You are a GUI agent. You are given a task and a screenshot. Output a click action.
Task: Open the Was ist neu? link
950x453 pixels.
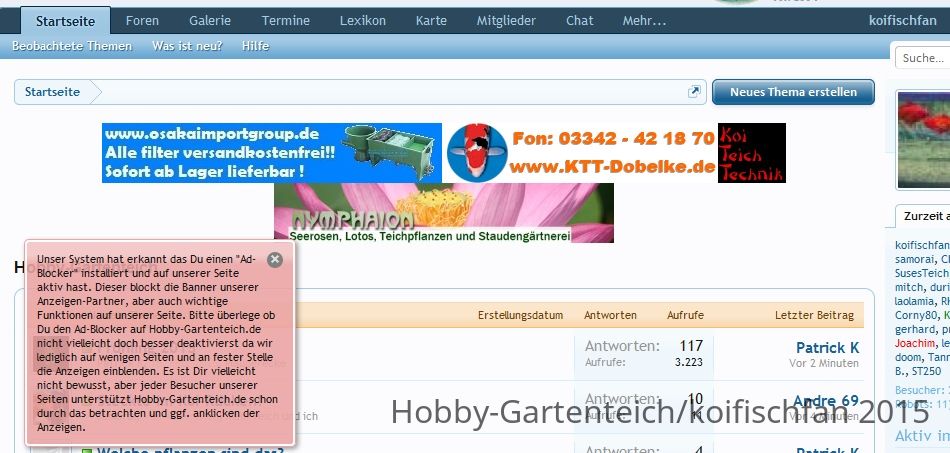click(x=187, y=46)
